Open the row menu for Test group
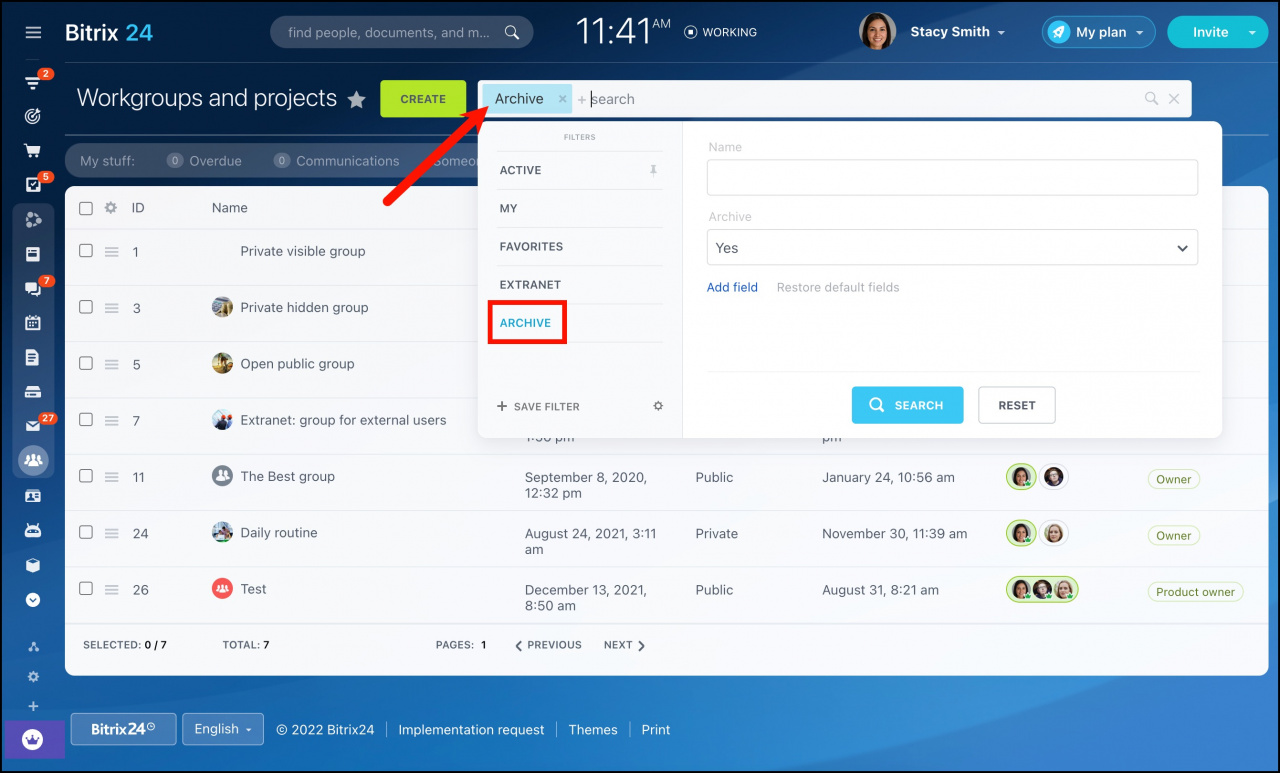This screenshot has height=773, width=1280. click(112, 589)
